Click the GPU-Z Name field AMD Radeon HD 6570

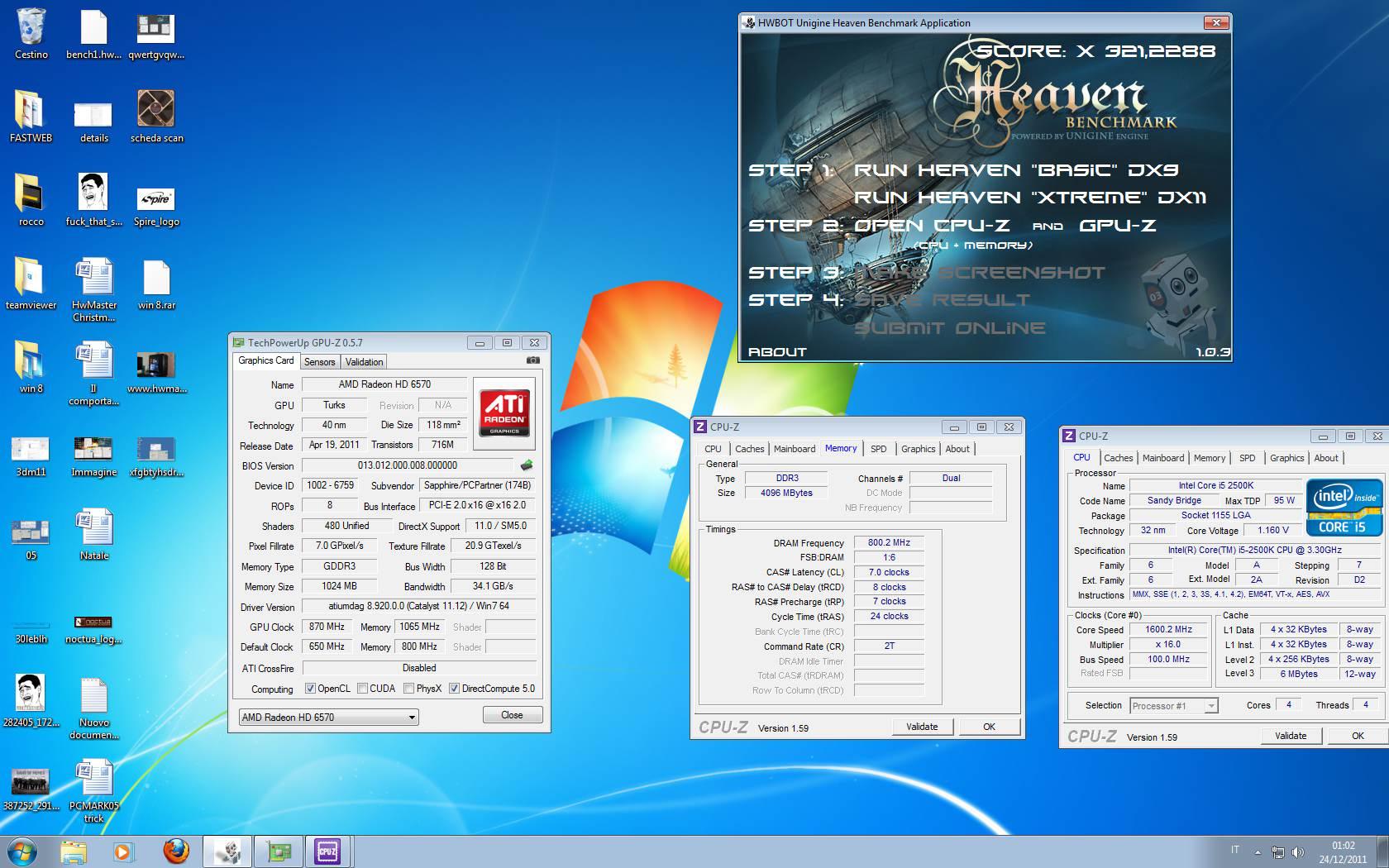tap(384, 384)
